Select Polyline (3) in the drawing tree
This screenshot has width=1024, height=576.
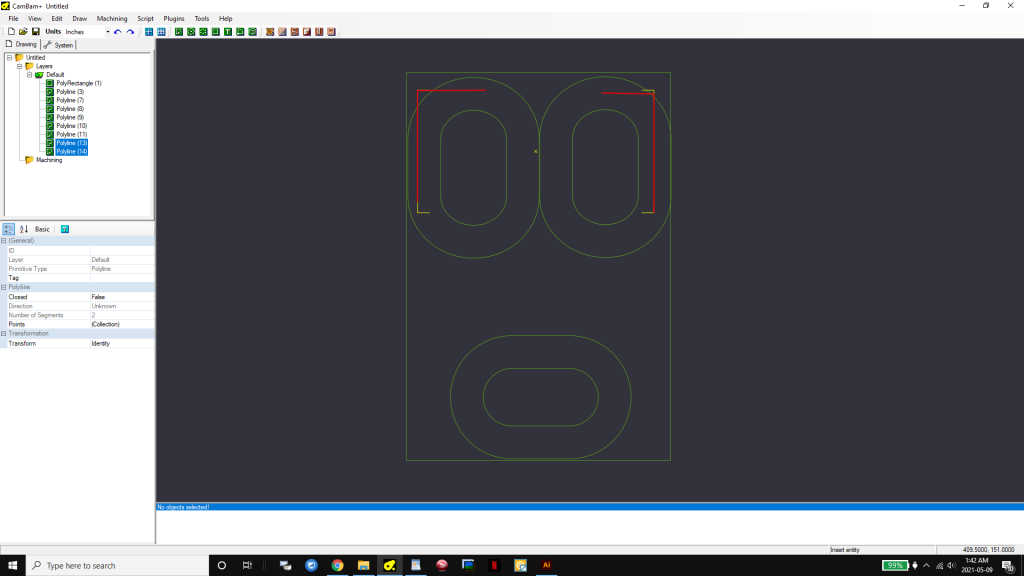coord(70,91)
